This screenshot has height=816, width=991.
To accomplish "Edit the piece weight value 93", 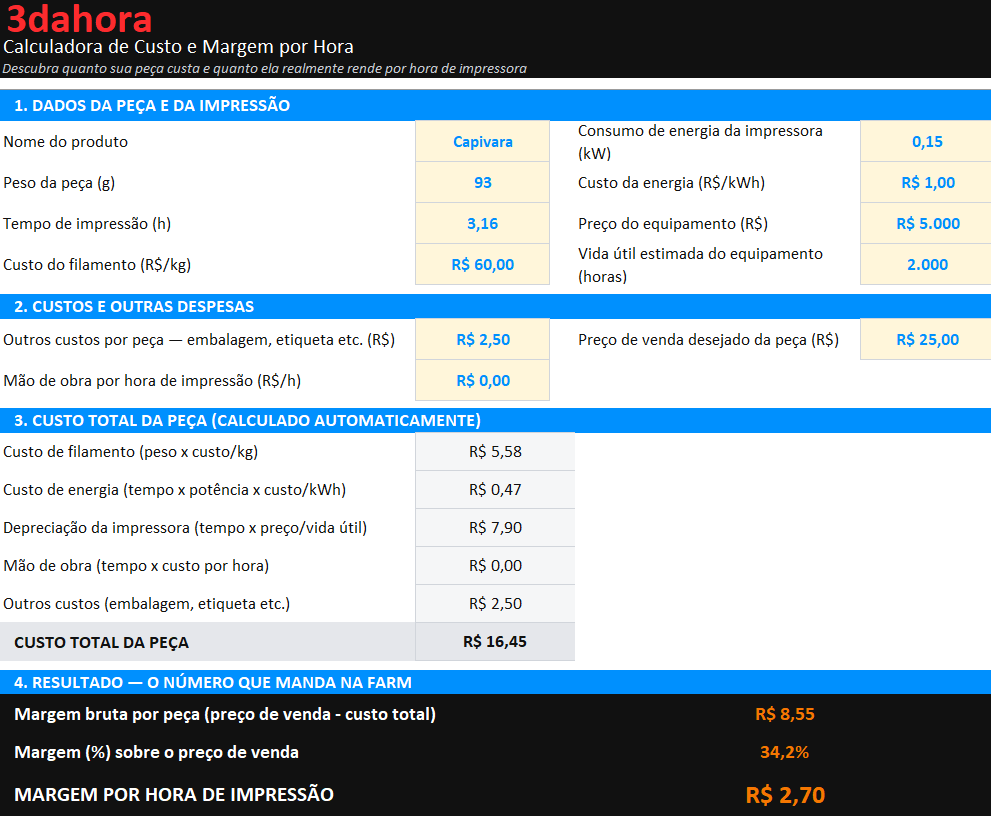I will point(482,183).
